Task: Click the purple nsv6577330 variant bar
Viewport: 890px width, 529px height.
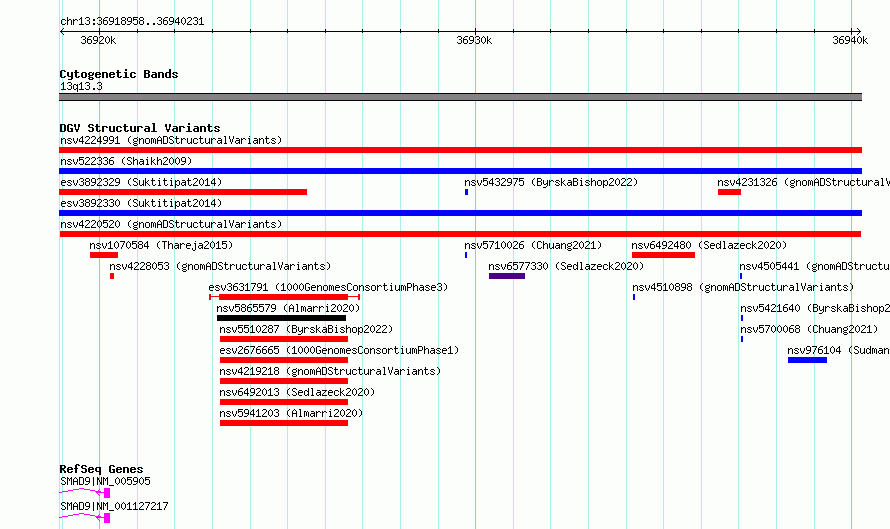Action: [507, 276]
